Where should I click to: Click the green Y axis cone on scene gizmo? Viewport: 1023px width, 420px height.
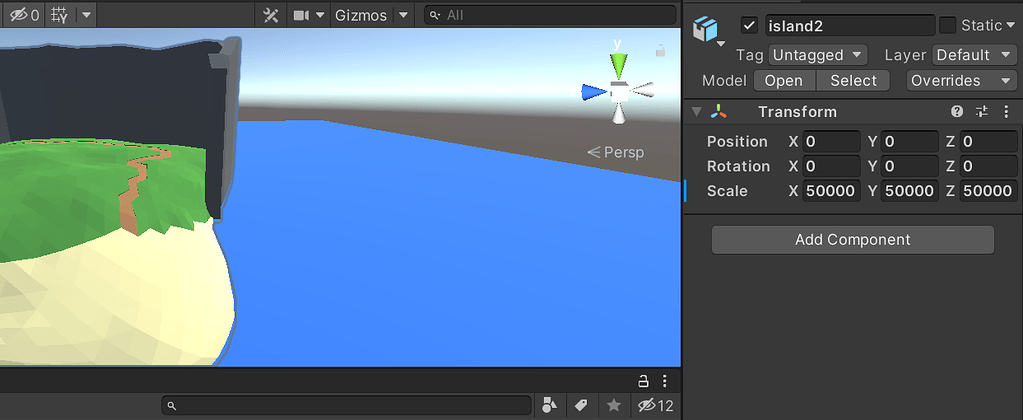point(618,66)
